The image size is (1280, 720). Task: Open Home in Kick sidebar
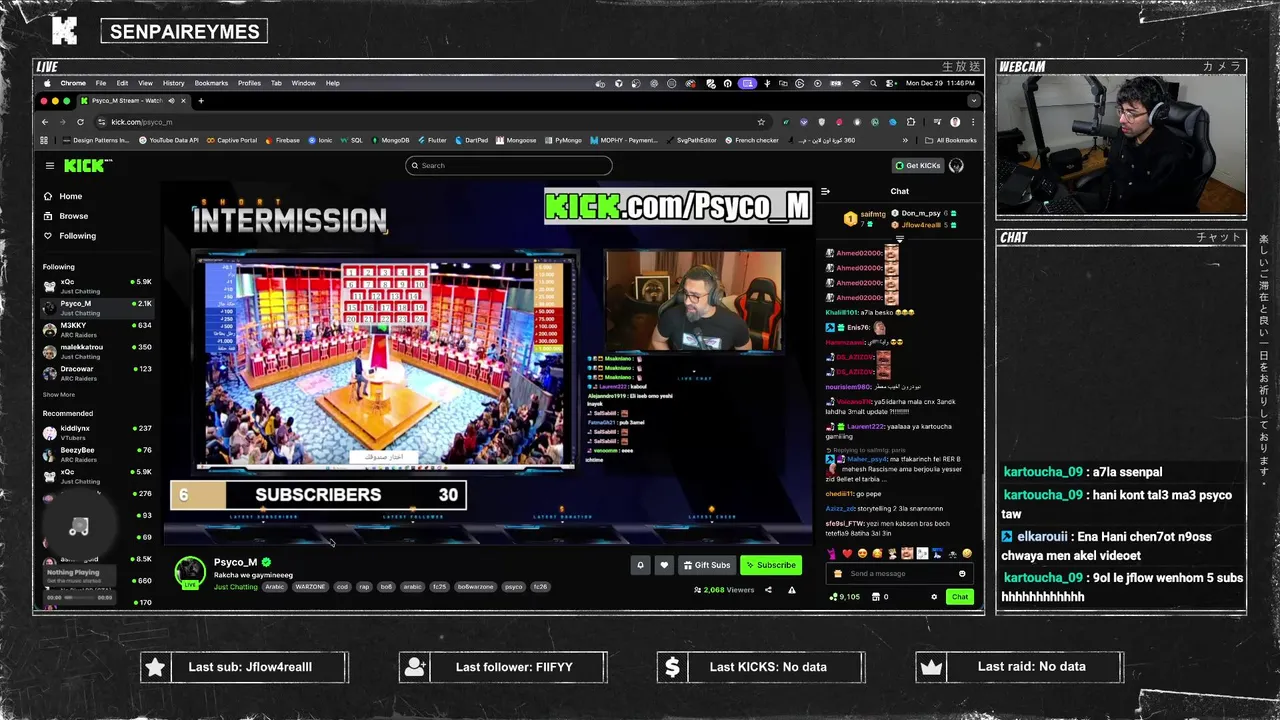coord(63,196)
